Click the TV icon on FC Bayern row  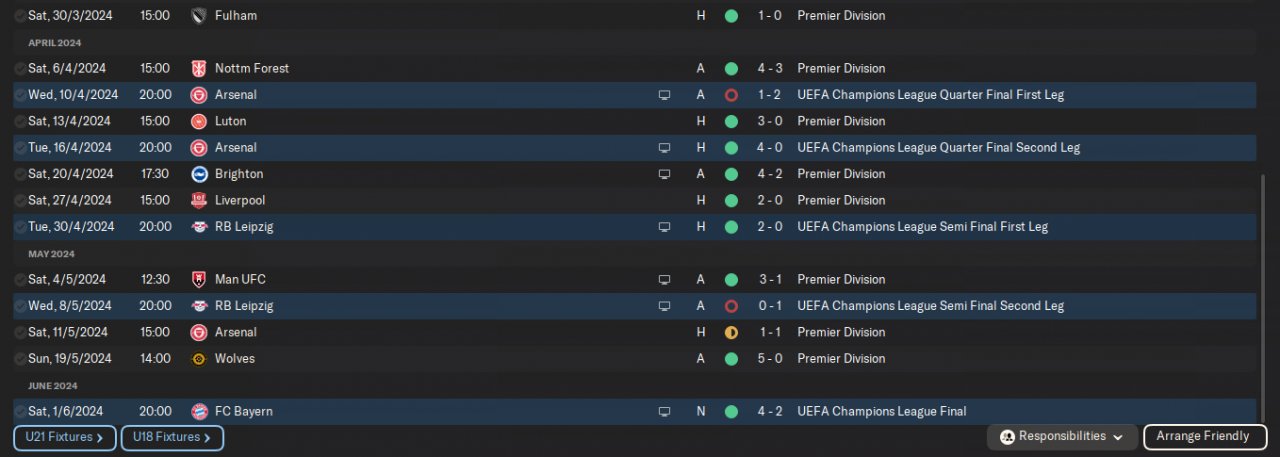(x=664, y=412)
